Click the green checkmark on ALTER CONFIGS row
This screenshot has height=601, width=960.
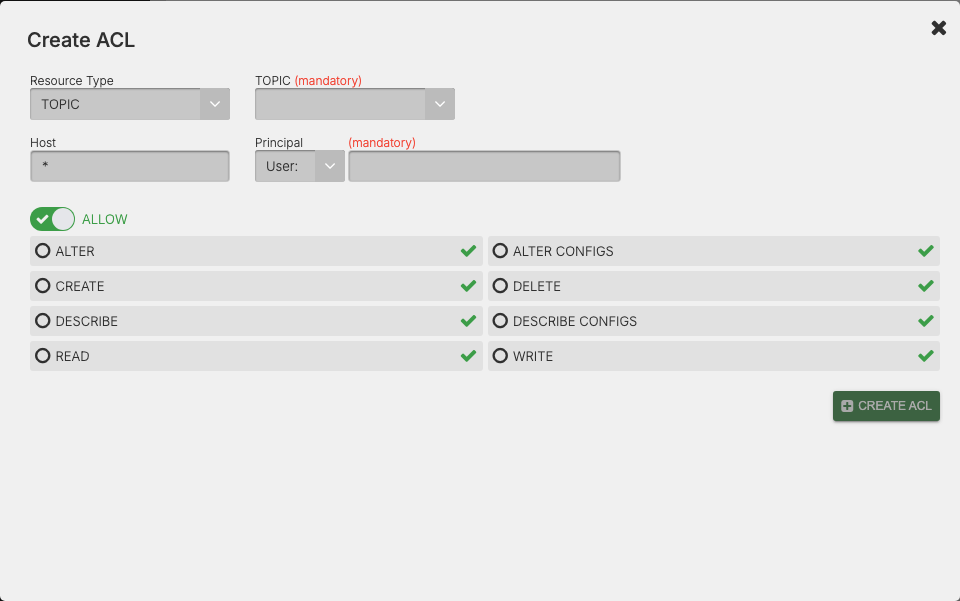926,251
